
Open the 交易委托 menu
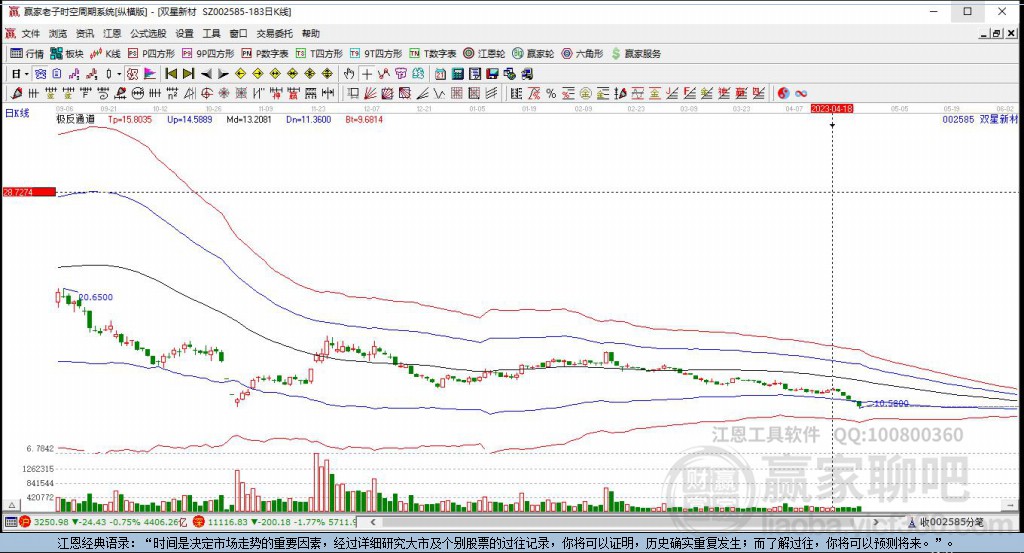click(x=275, y=33)
